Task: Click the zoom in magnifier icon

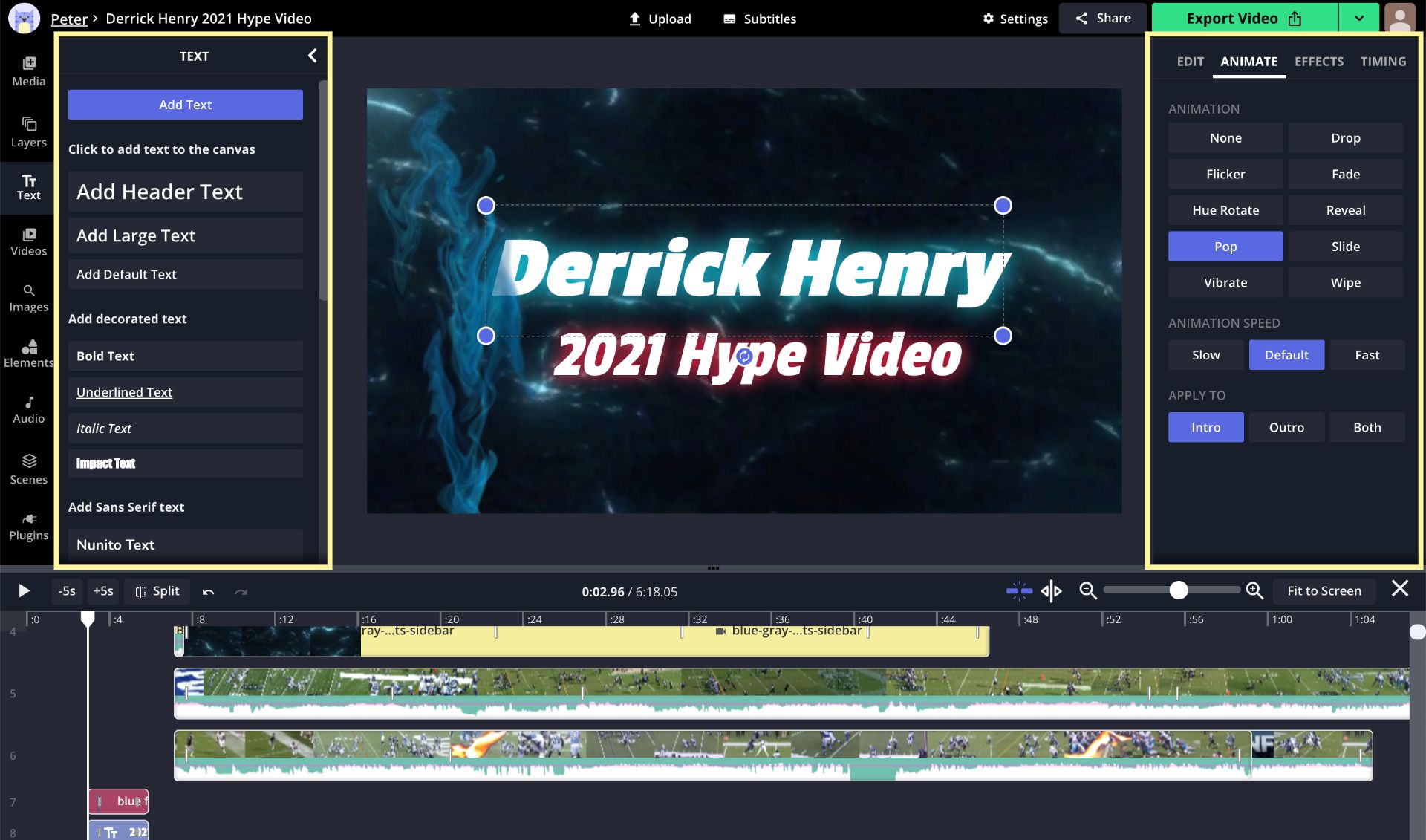Action: [1254, 590]
